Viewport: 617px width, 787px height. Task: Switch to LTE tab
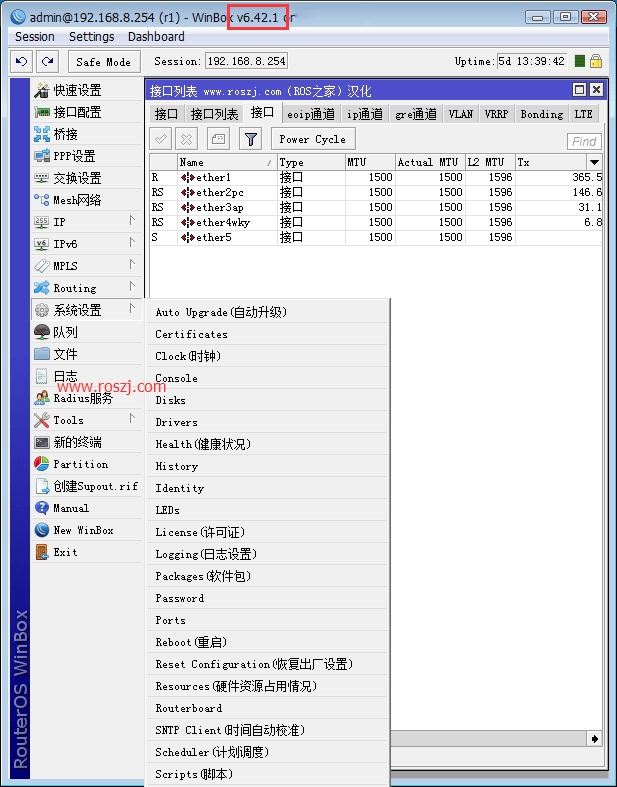coord(583,114)
